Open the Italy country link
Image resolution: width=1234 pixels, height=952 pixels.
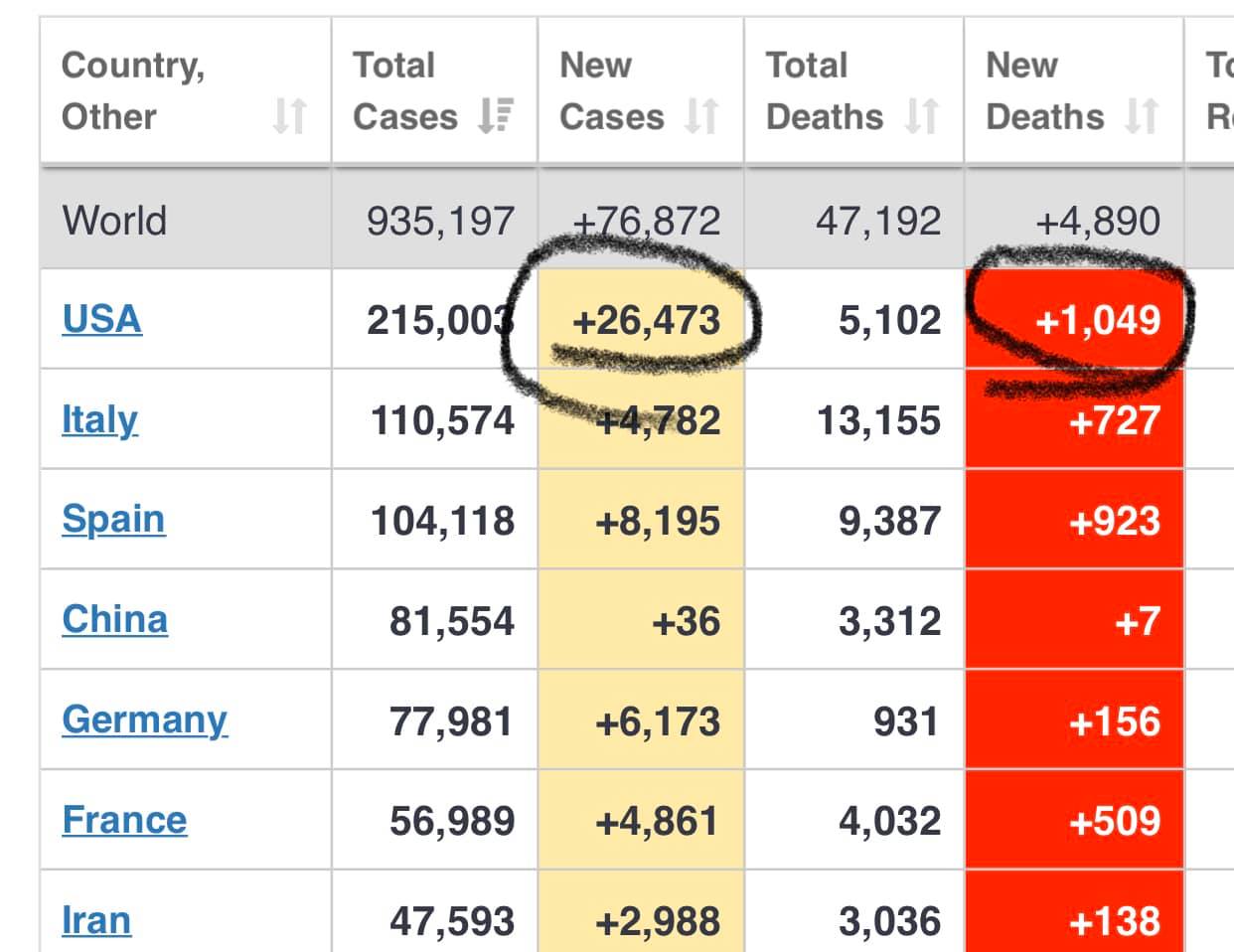99,419
